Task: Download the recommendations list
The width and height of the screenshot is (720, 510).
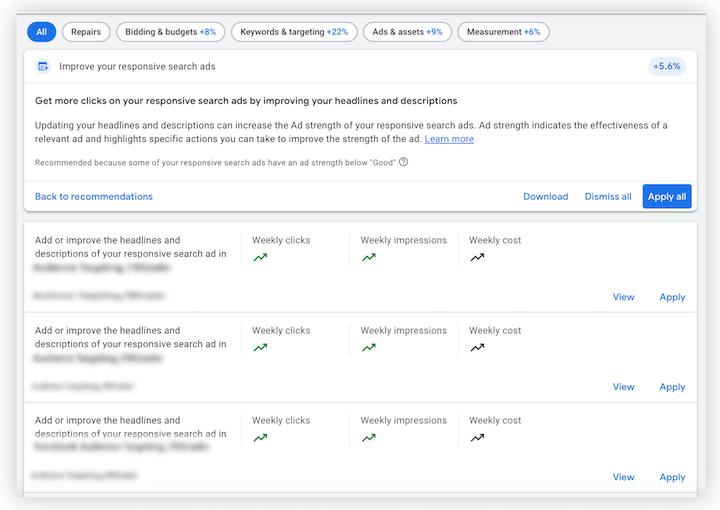Action: pyautogui.click(x=545, y=197)
